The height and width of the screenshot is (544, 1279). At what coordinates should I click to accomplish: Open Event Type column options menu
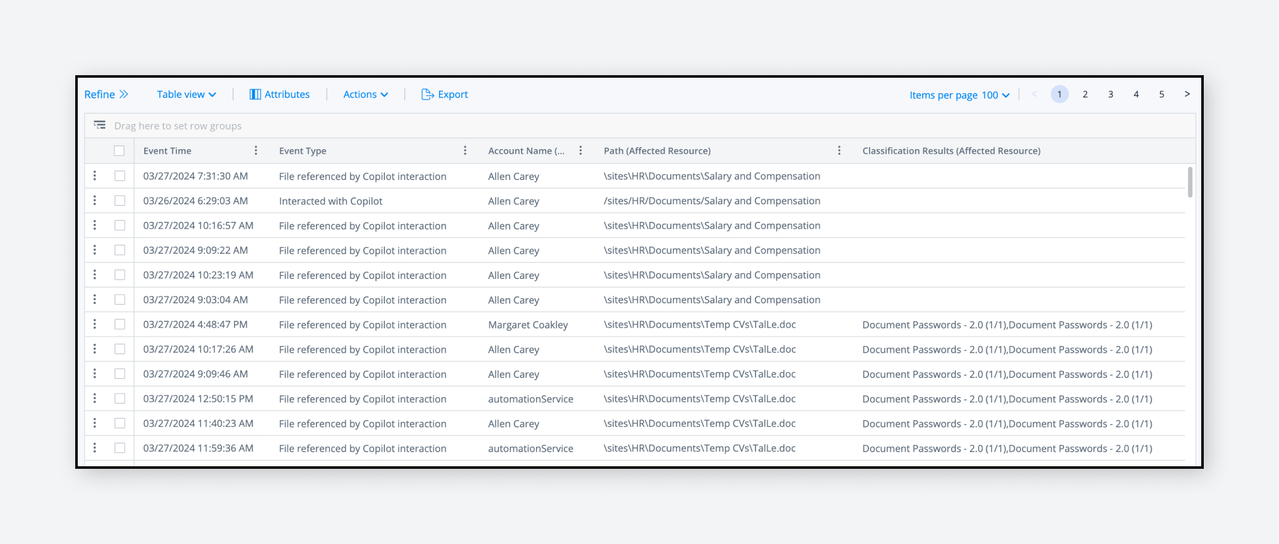[x=465, y=151]
